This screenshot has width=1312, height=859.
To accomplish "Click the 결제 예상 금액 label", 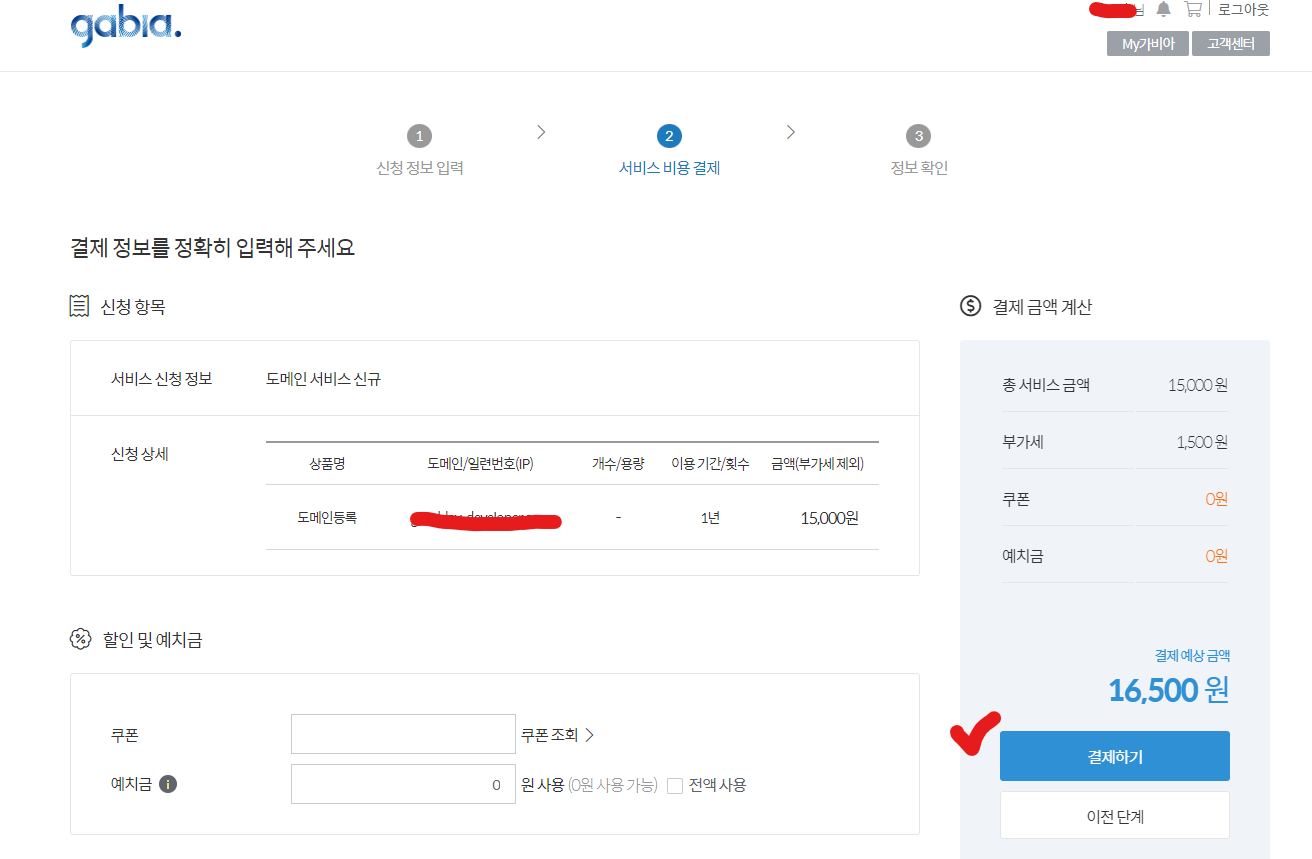I will point(1192,656).
